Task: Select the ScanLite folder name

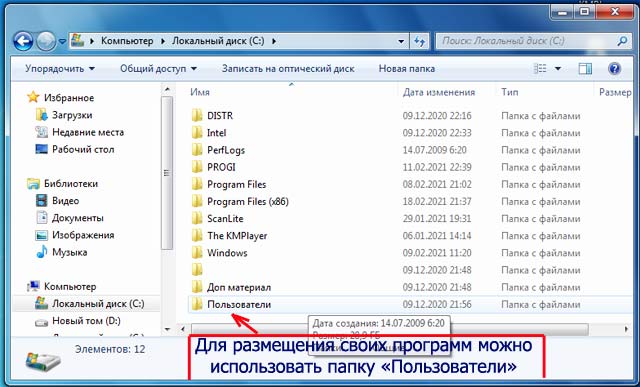Action: tap(225, 218)
